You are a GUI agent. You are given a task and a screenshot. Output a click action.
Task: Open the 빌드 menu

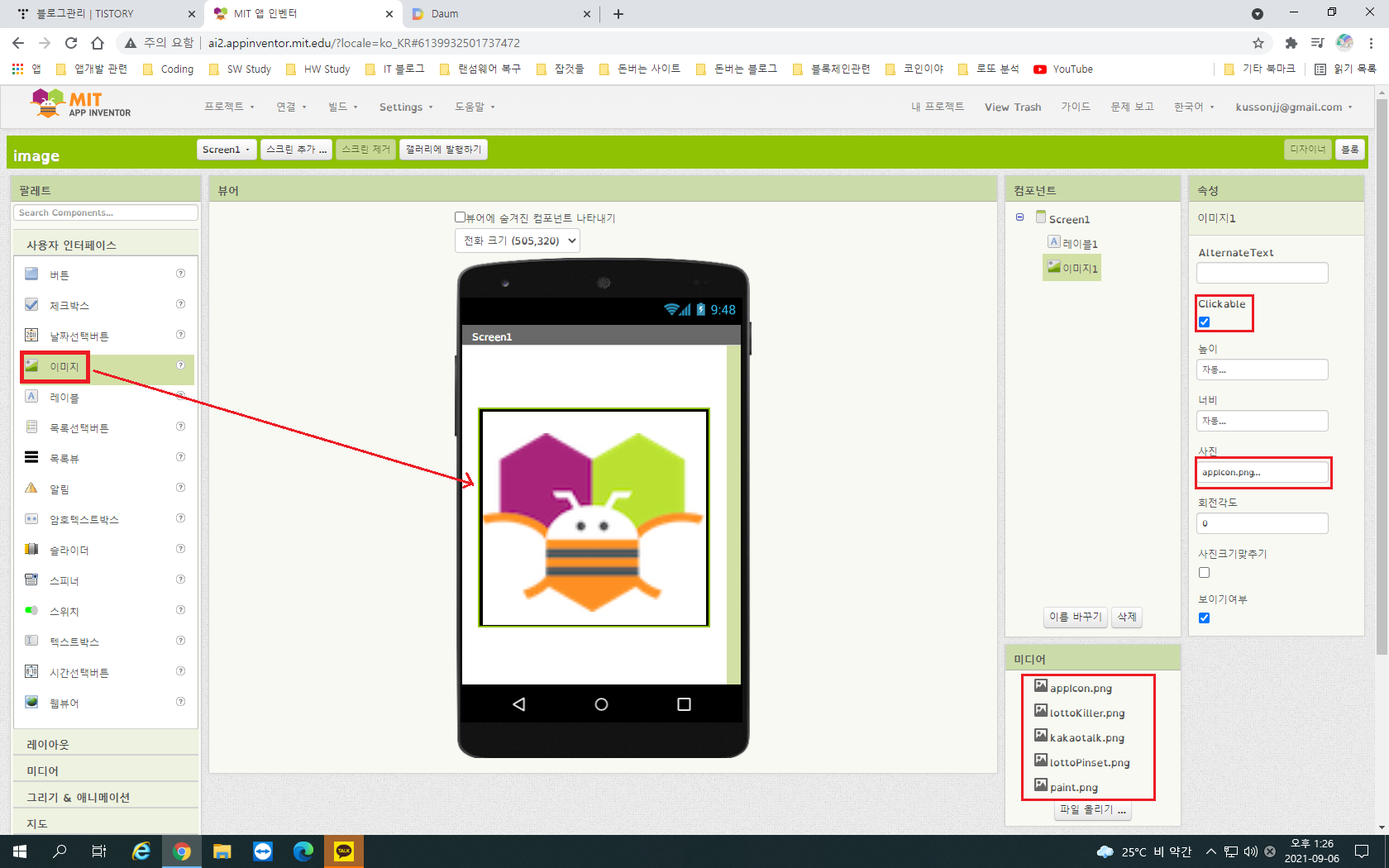click(342, 107)
